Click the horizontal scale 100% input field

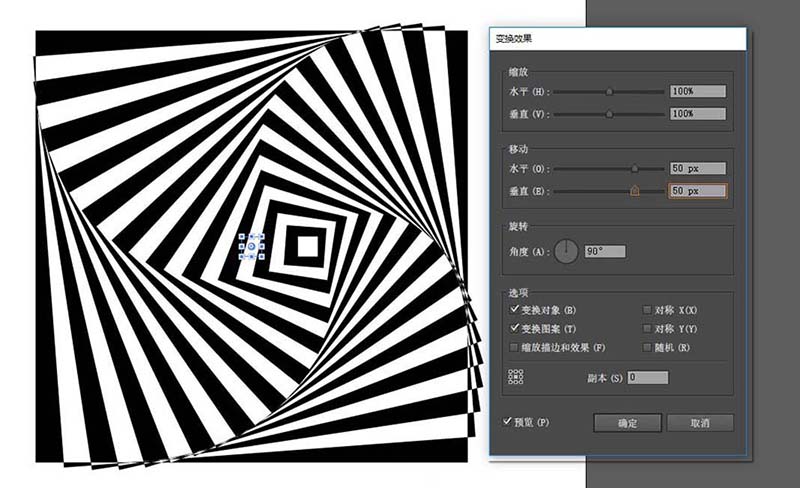tap(697, 91)
